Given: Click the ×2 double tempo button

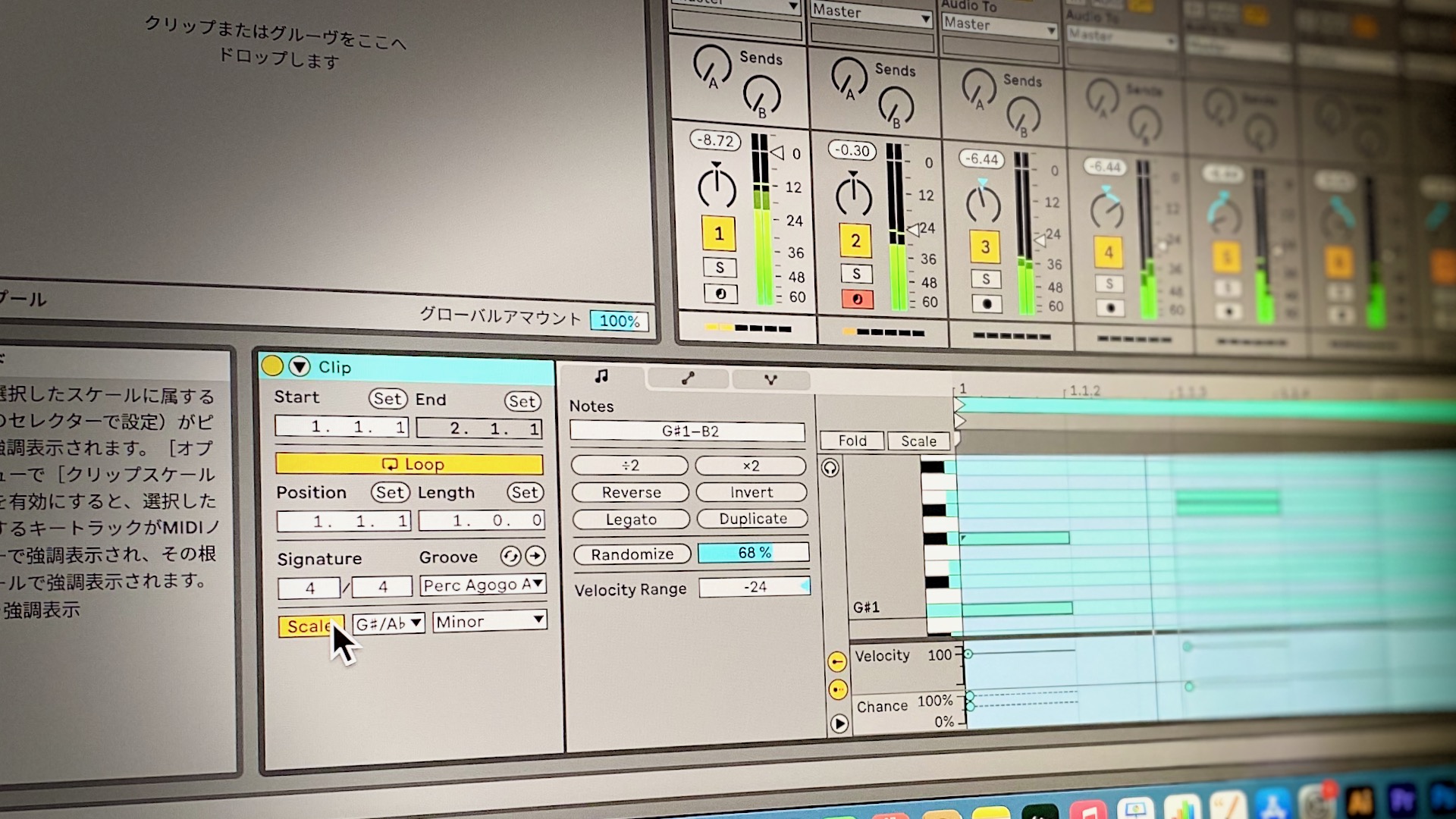Looking at the screenshot, I should coord(751,466).
